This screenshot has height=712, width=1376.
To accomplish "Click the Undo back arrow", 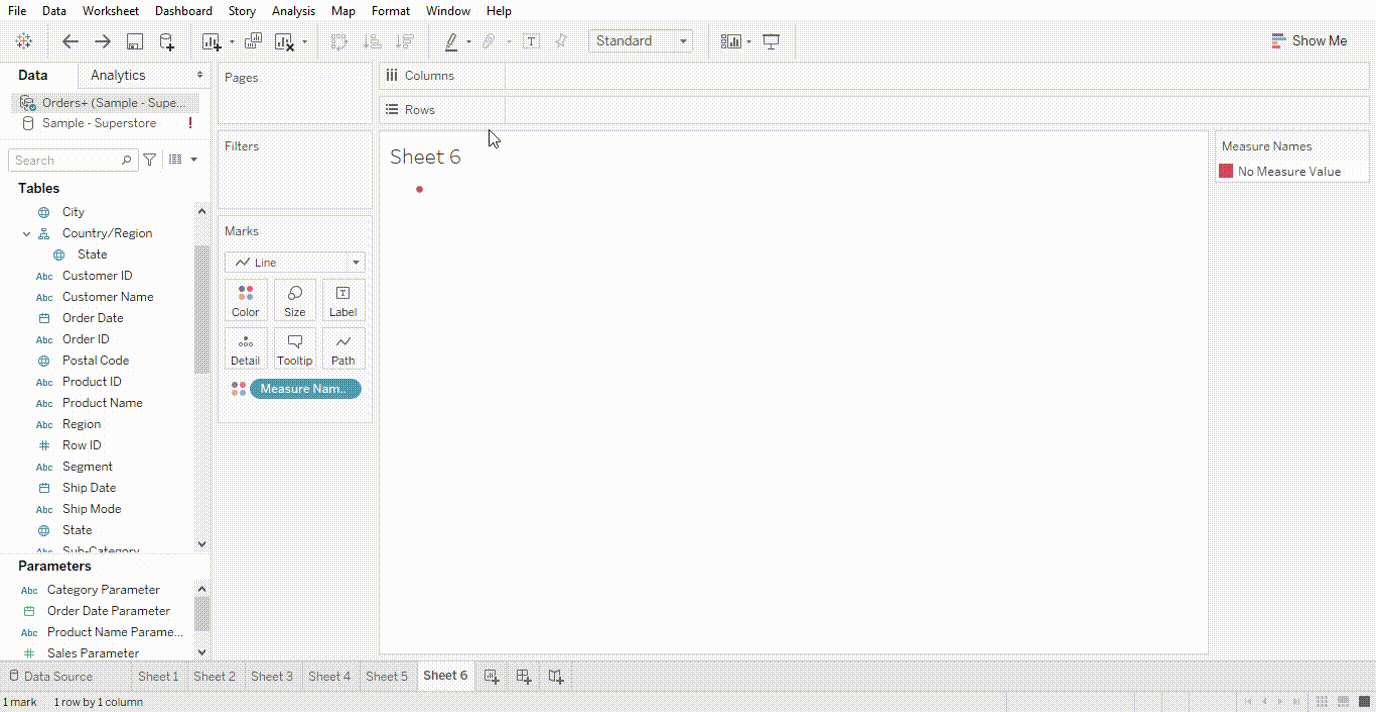I will (x=70, y=41).
